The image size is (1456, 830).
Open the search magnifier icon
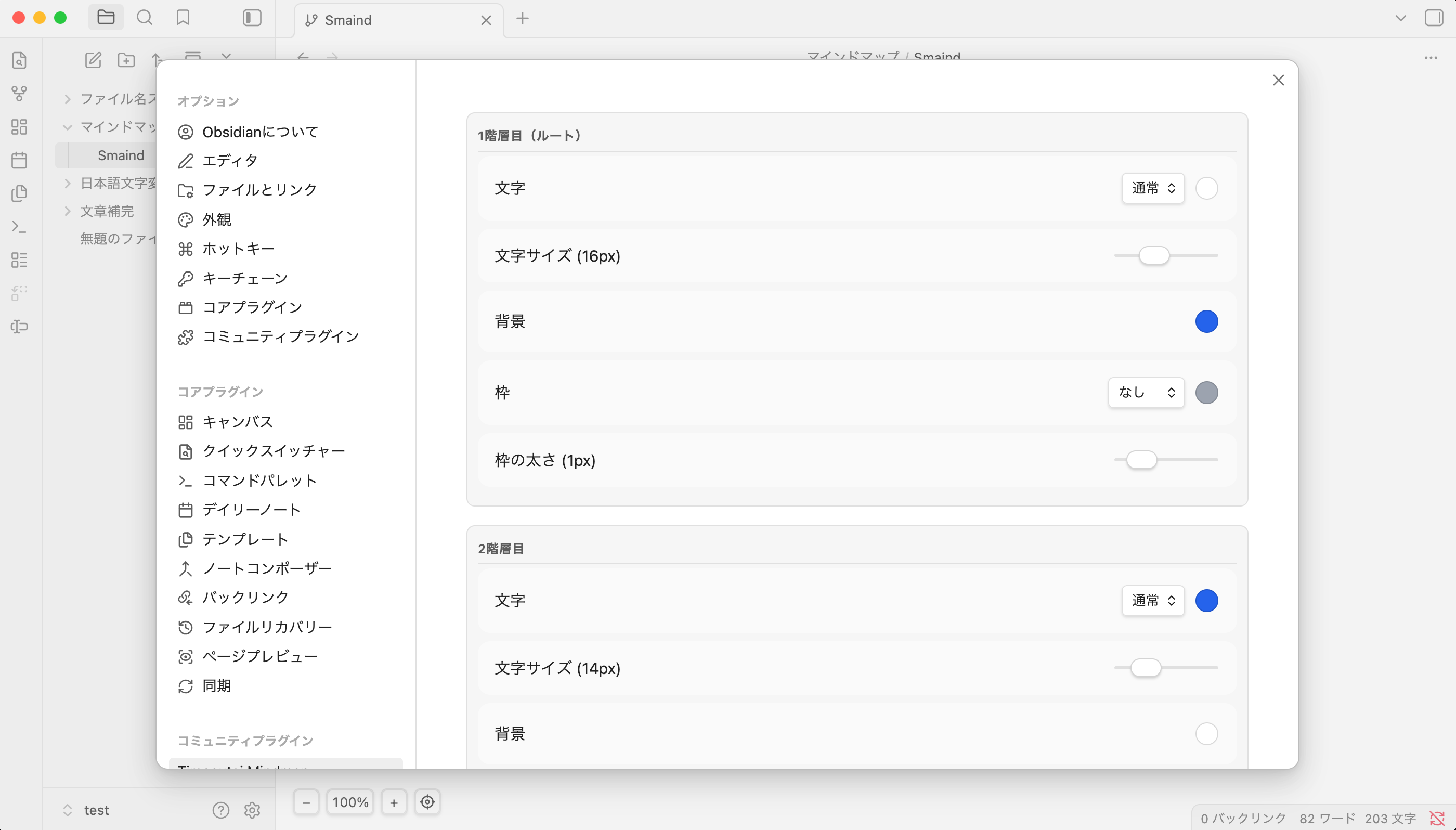pyautogui.click(x=144, y=18)
